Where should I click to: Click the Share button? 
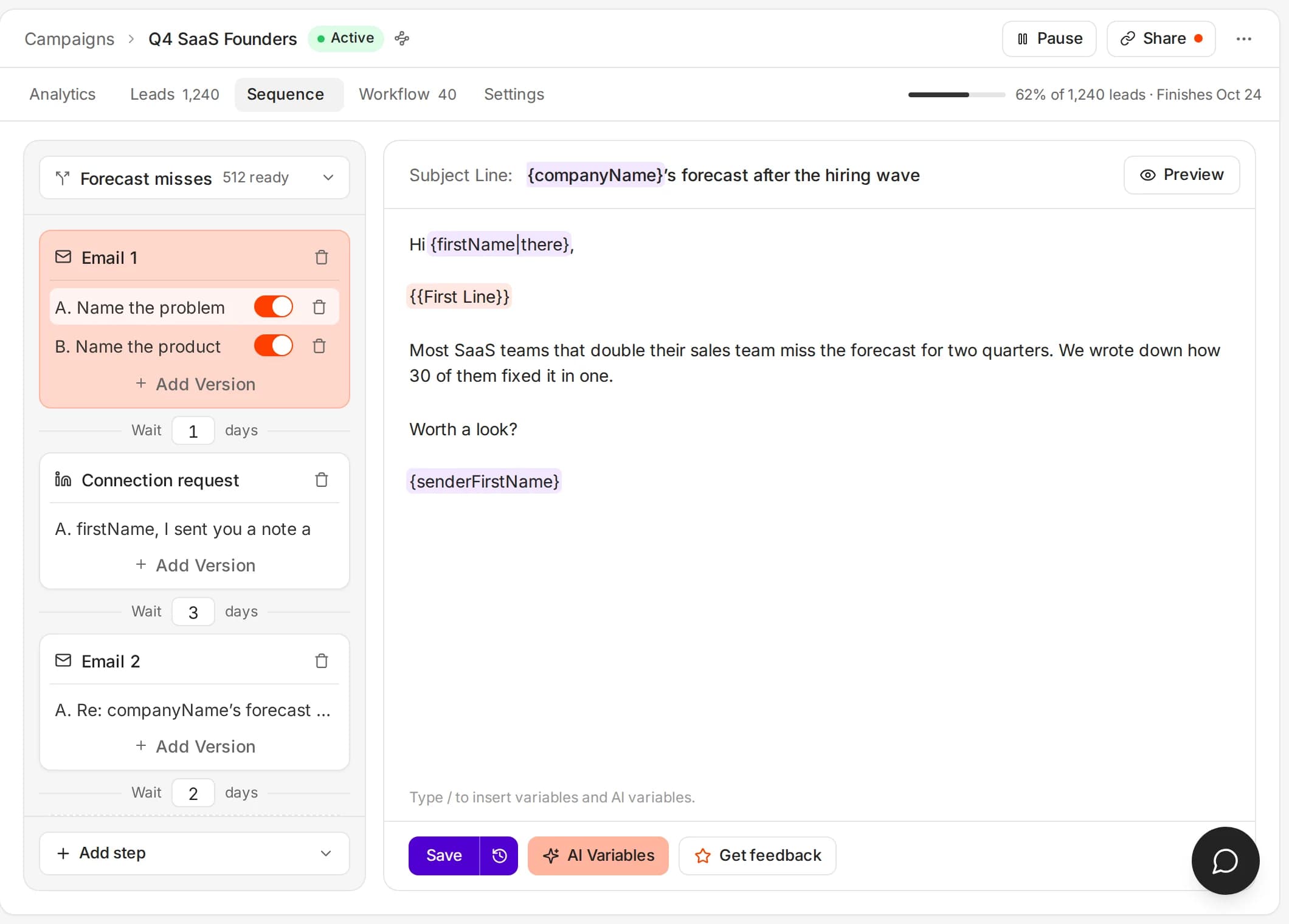point(1161,39)
